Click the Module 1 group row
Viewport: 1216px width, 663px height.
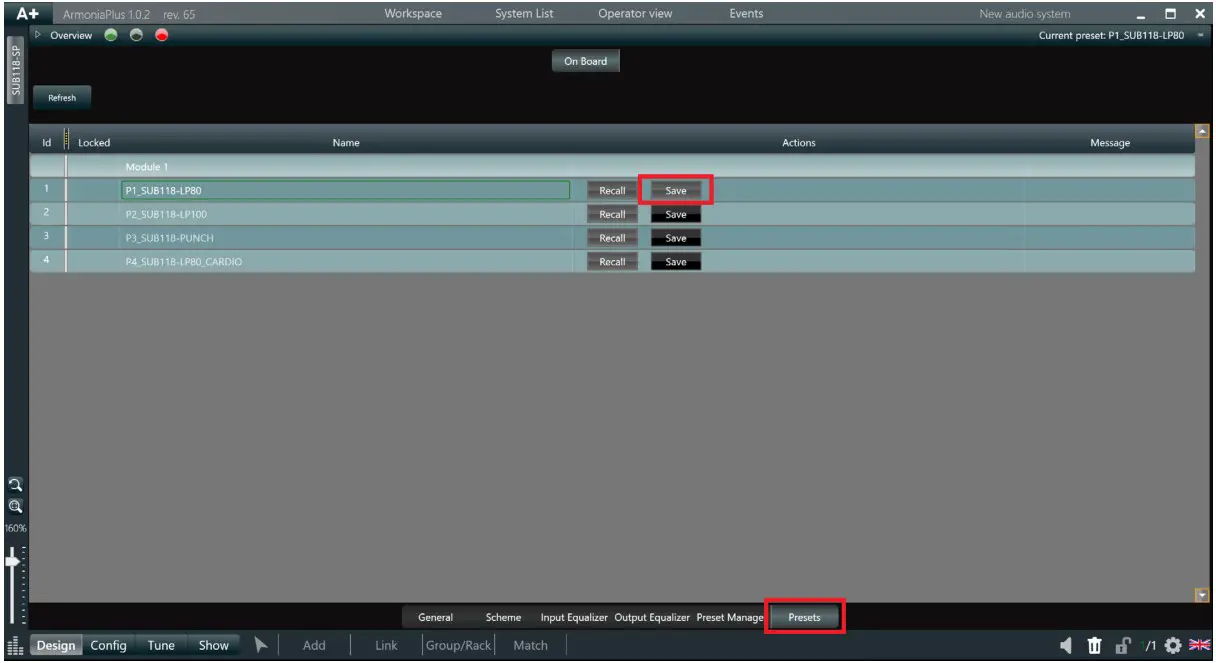click(612, 166)
